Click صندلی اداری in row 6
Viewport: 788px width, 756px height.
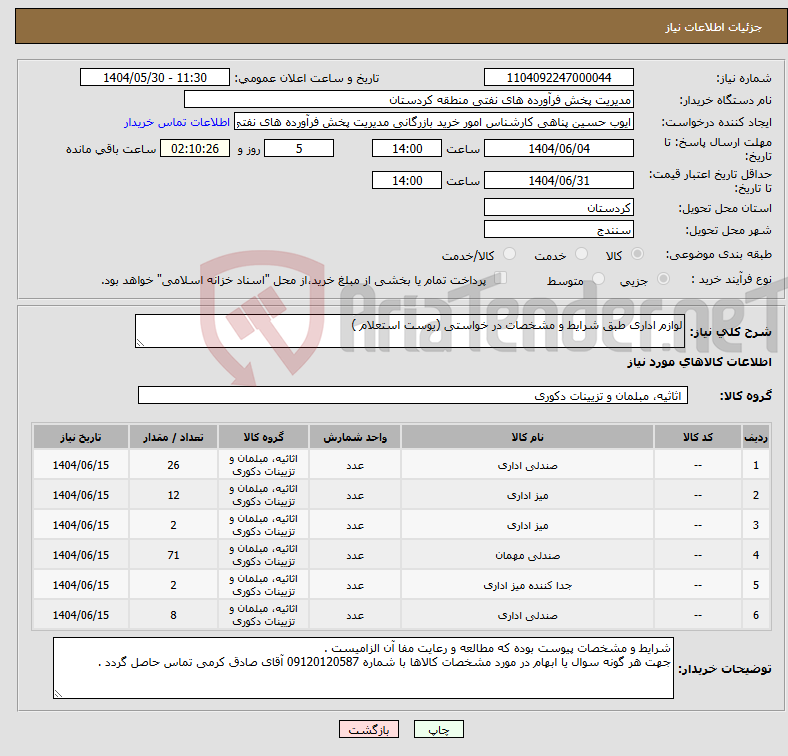click(x=527, y=615)
